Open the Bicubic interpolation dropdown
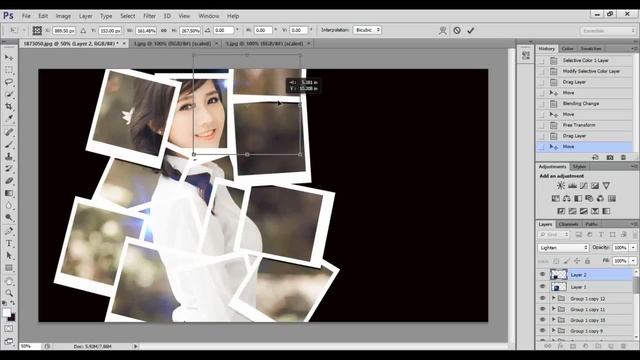The height and width of the screenshot is (360, 640). pyautogui.click(x=367, y=30)
